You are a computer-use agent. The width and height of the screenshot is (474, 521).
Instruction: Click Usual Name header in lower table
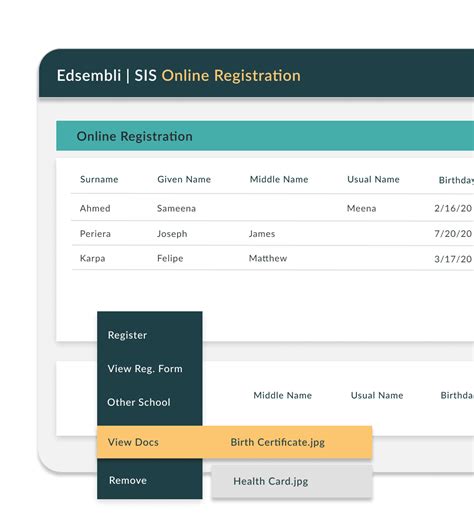[377, 395]
